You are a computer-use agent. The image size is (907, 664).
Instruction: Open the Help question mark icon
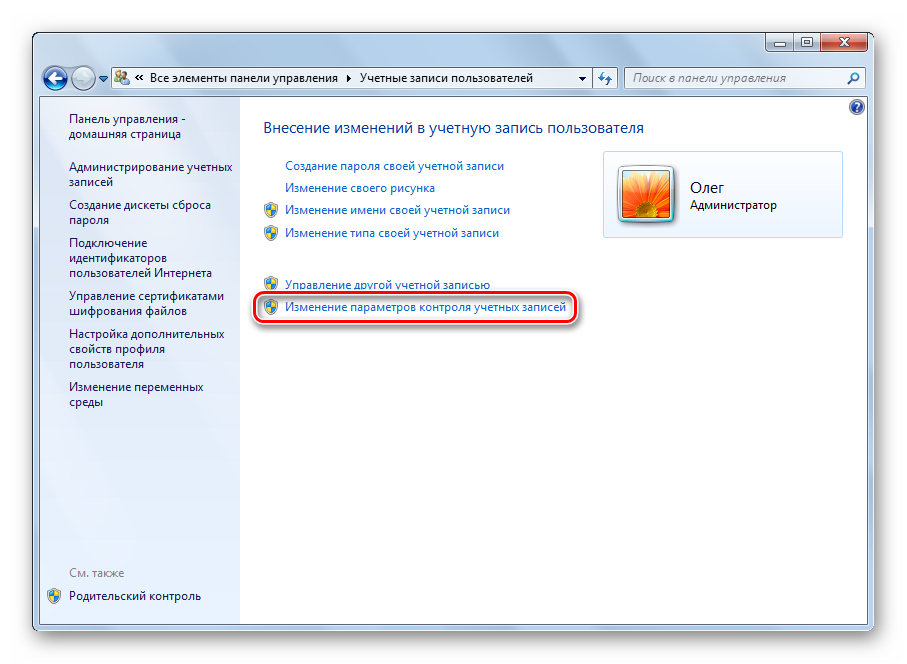pos(857,107)
